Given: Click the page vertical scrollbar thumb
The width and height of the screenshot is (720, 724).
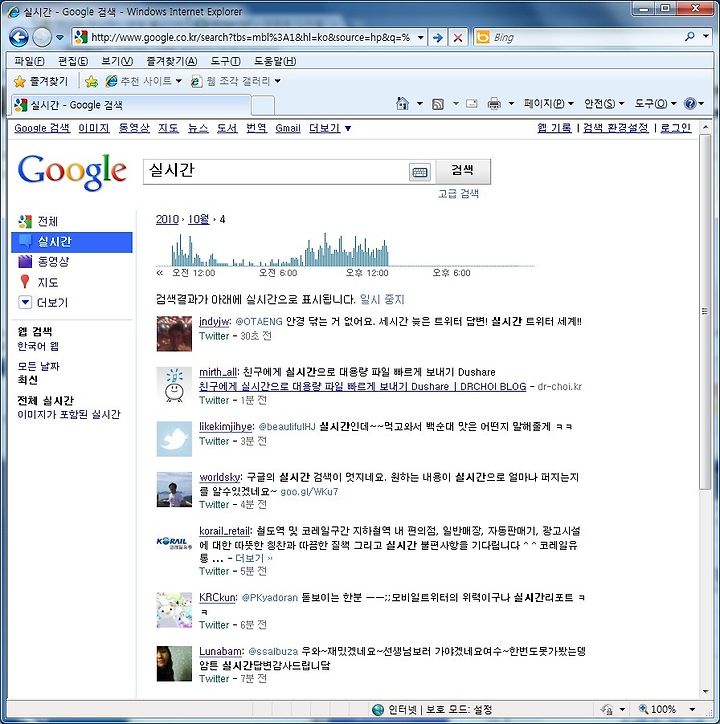Looking at the screenshot, I should [705, 312].
